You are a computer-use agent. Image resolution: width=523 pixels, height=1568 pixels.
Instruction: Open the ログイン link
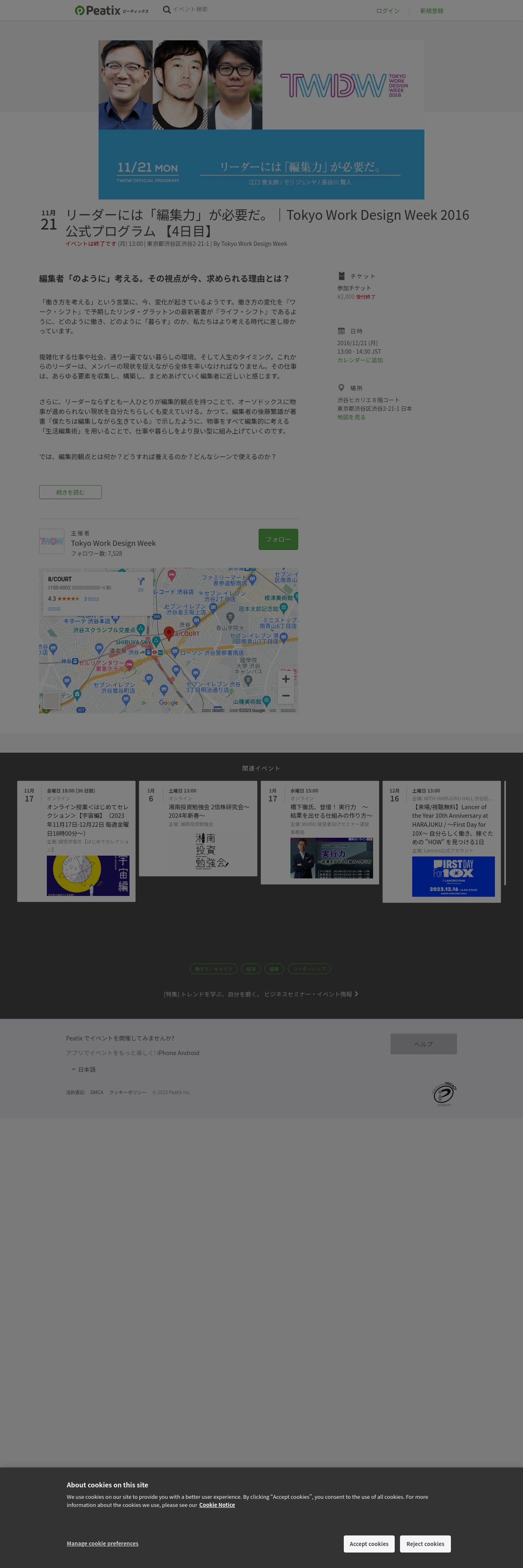coord(387,11)
